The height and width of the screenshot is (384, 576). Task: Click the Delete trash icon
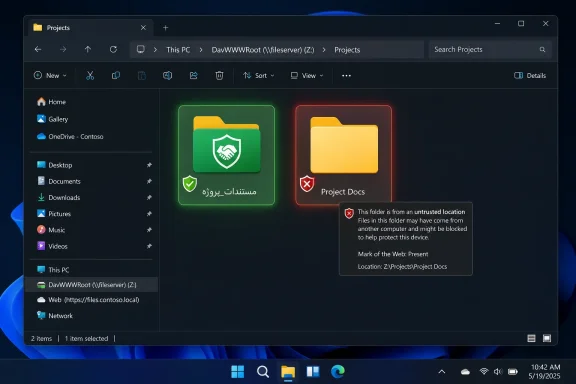click(219, 75)
